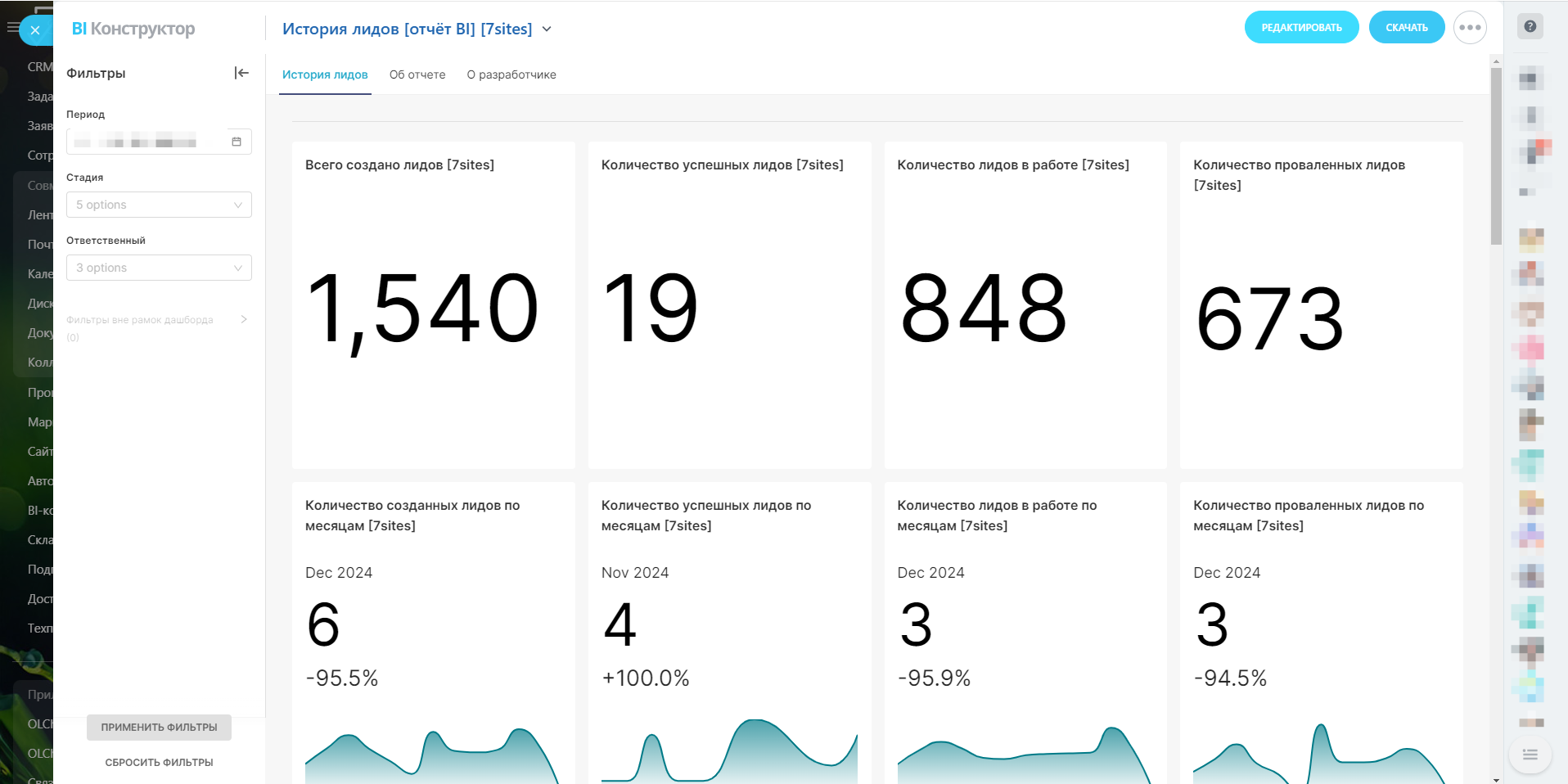This screenshot has height=784, width=1568.
Task: Collapse the Фильтры sidebar panel
Action: coord(241,73)
